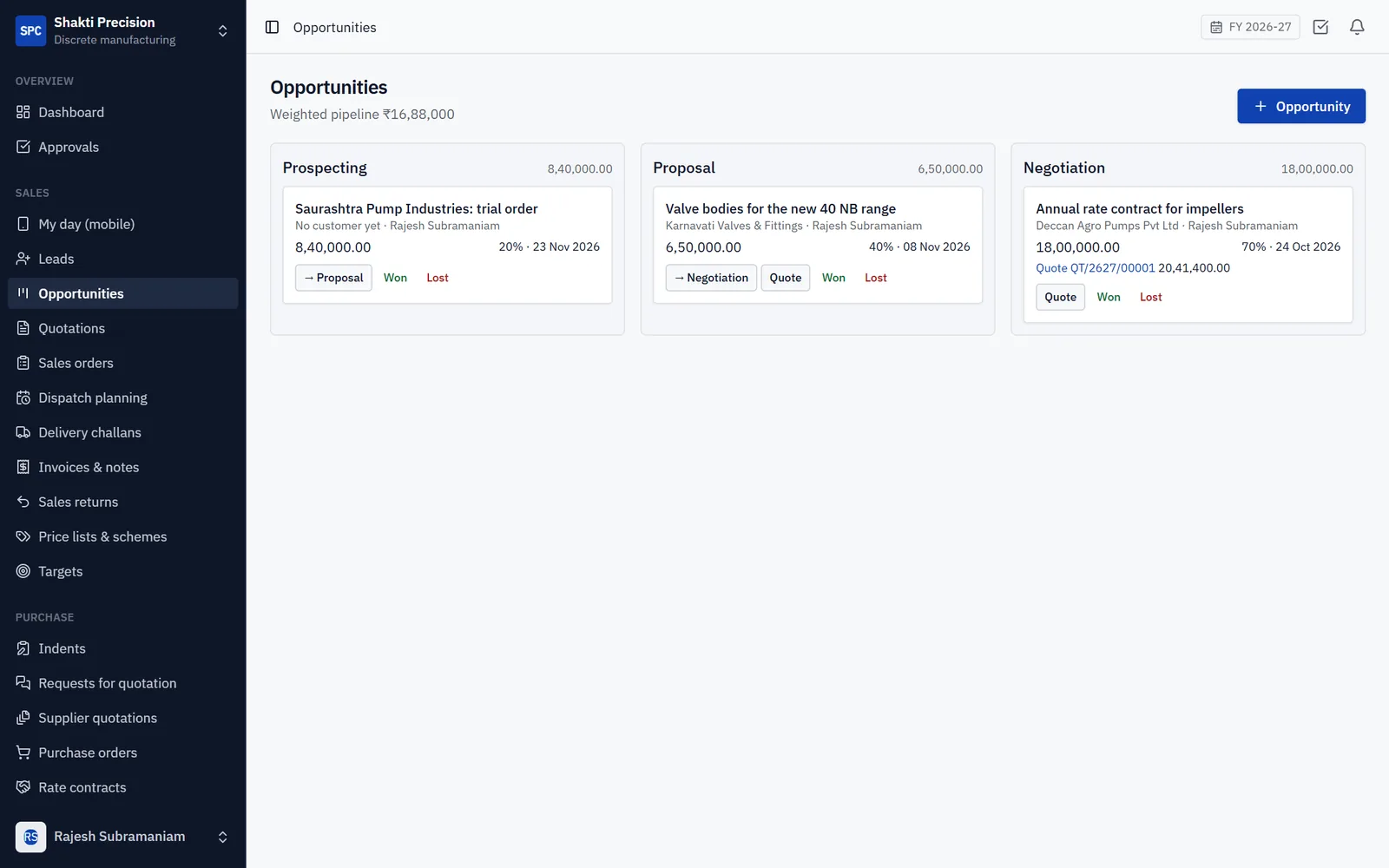The width and height of the screenshot is (1389, 868).
Task: Mark Saurashtra Pump opportunity as Lost
Action: (438, 278)
